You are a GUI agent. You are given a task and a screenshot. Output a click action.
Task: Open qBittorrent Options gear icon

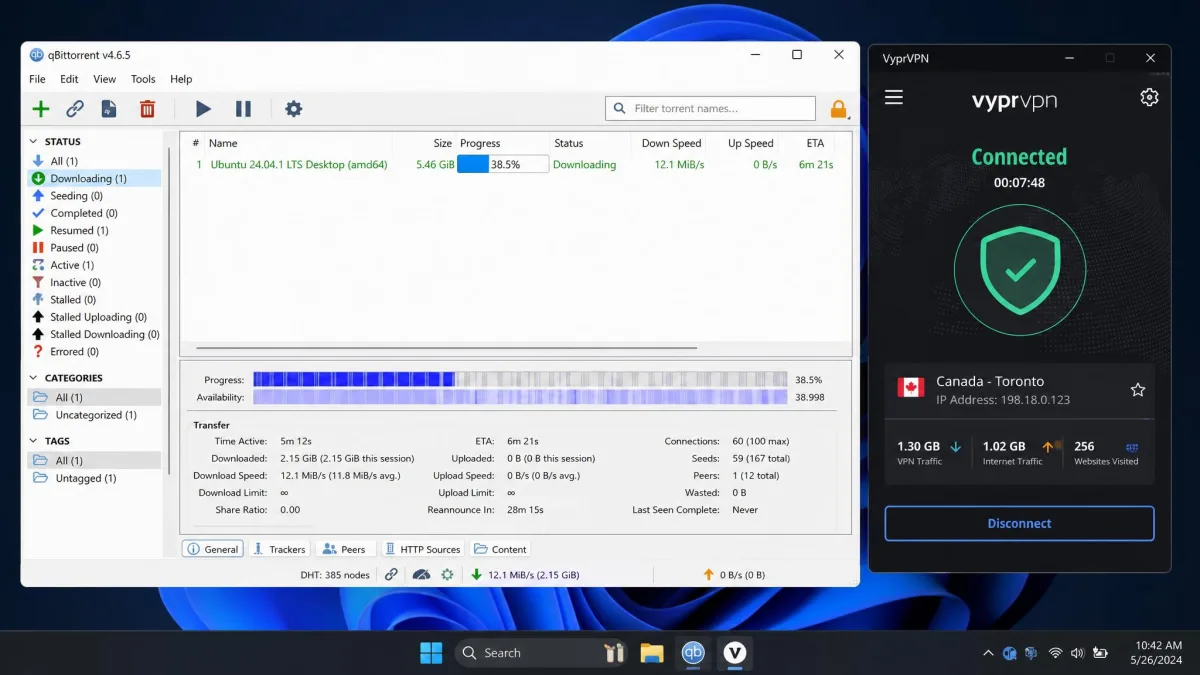pyautogui.click(x=293, y=109)
